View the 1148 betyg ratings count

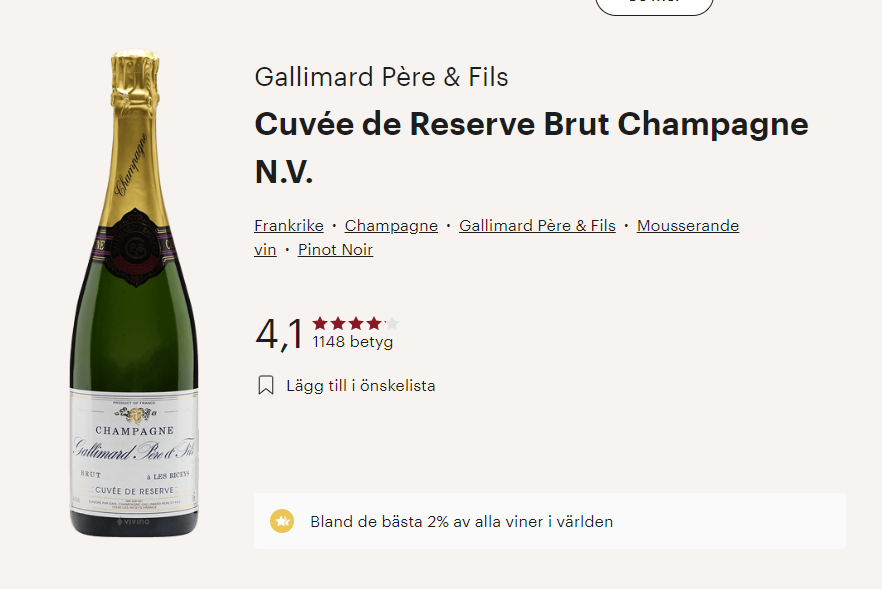point(352,342)
